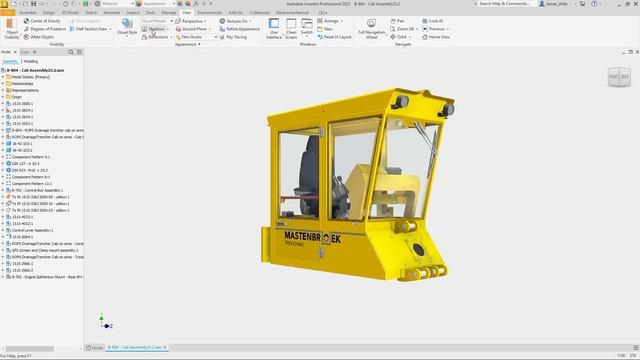Click the search icon in the Model browser
The height and width of the screenshot is (360, 640).
(x=71, y=52)
